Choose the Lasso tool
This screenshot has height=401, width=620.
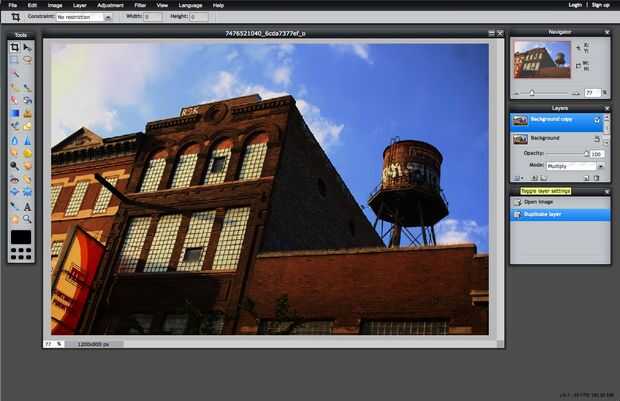[27, 60]
